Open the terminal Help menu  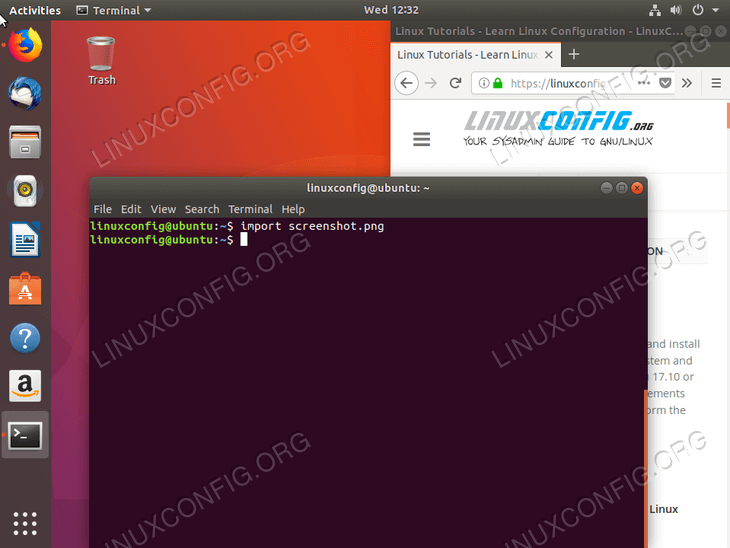point(293,210)
